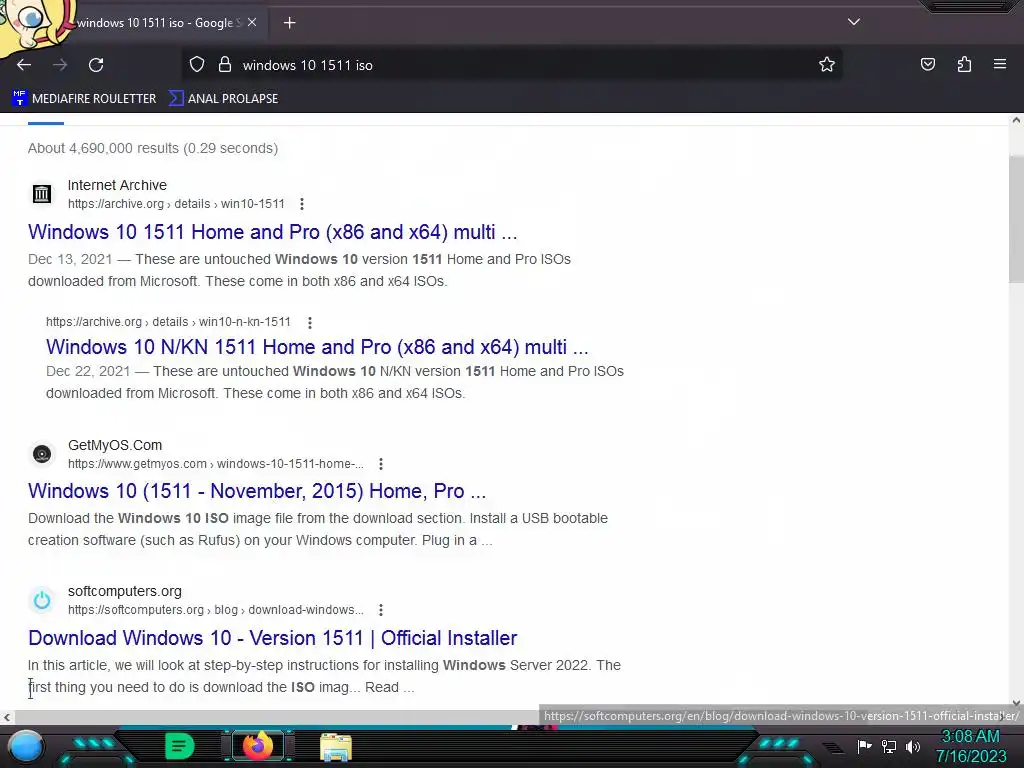The height and width of the screenshot is (768, 1024).
Task: Close the windows 10 1511 iso tab
Action: pyautogui.click(x=252, y=22)
